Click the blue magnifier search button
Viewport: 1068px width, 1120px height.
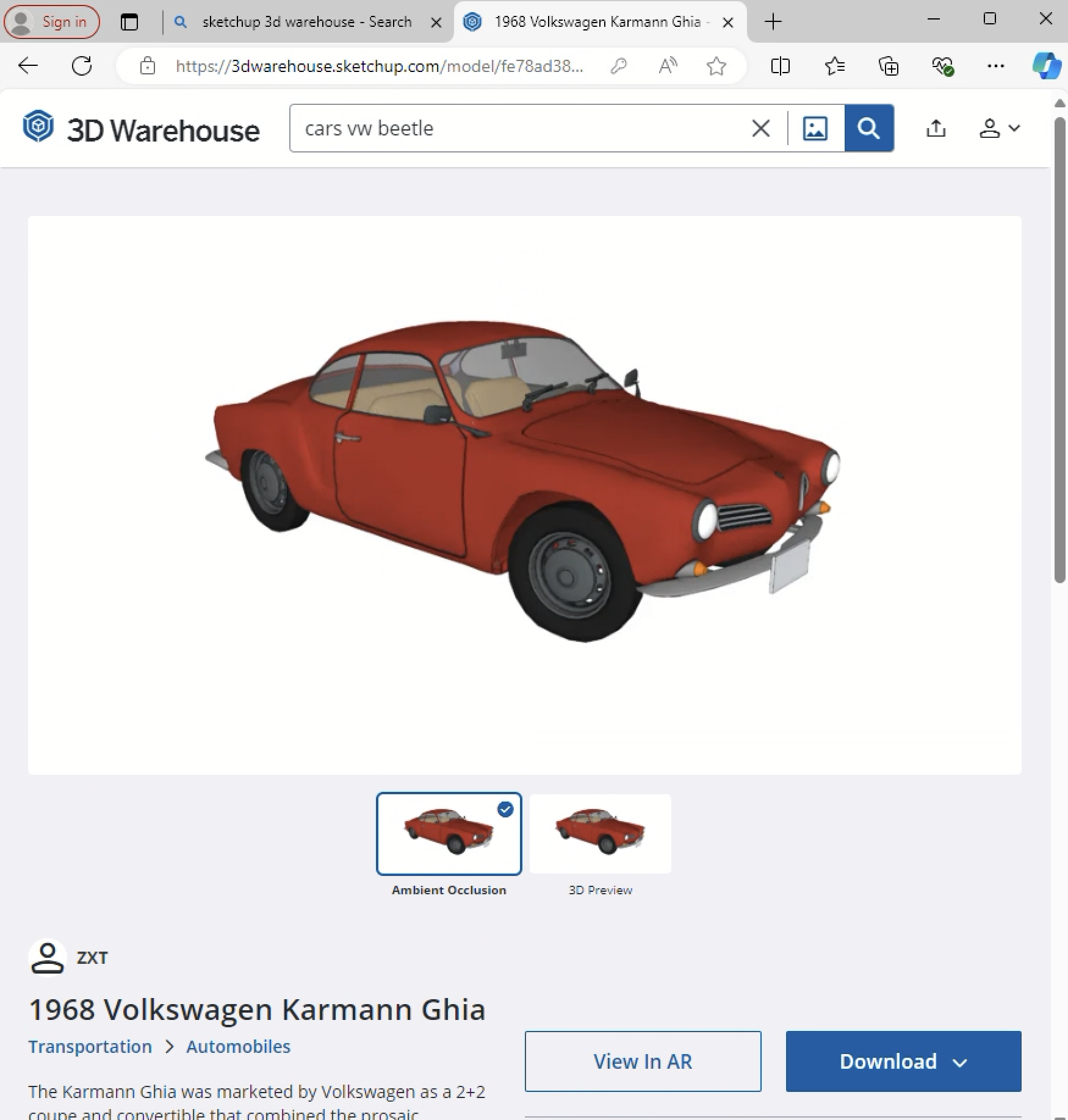pos(869,128)
